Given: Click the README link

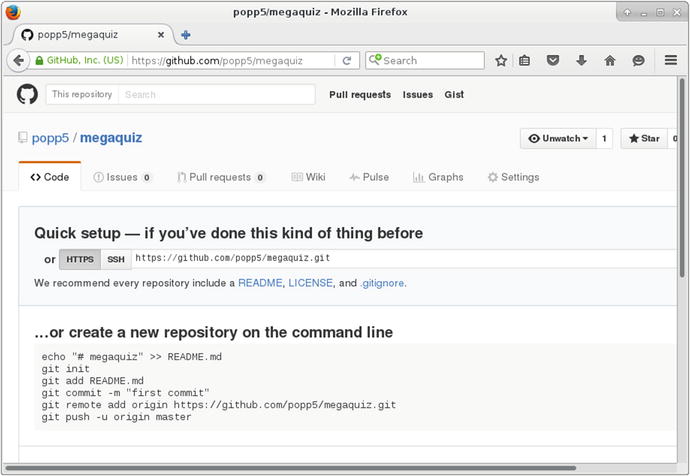Looking at the screenshot, I should [x=260, y=283].
